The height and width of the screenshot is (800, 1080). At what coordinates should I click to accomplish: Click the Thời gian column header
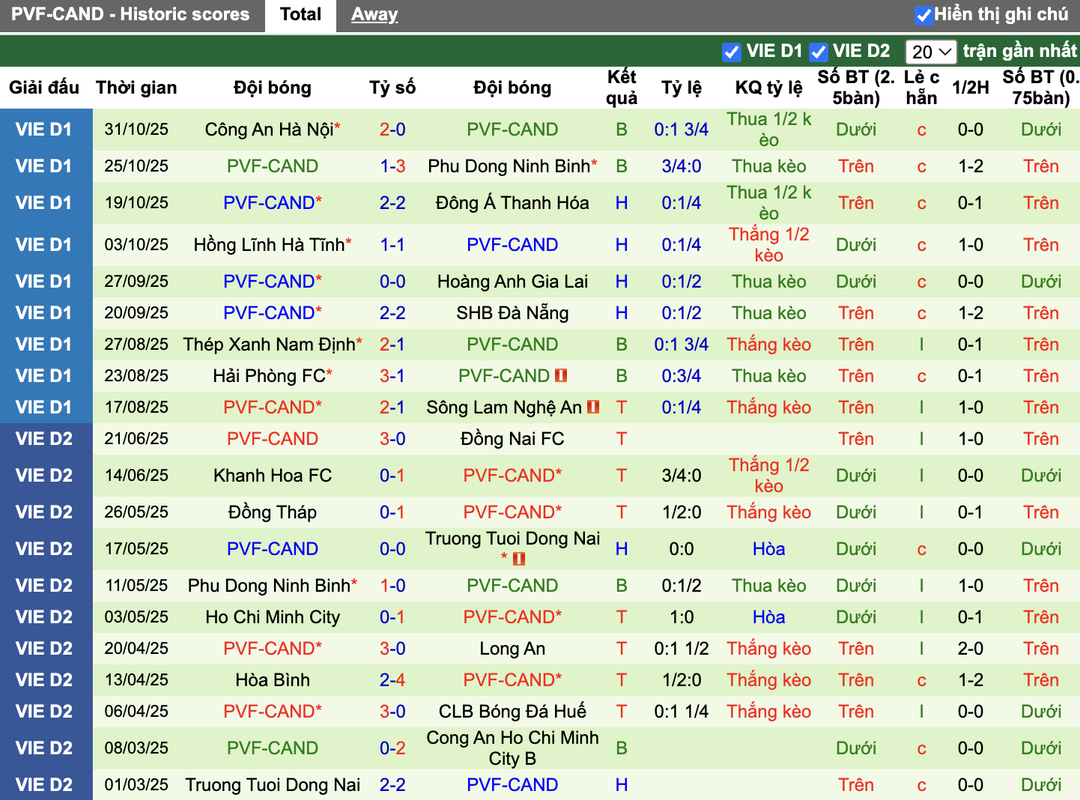point(136,88)
